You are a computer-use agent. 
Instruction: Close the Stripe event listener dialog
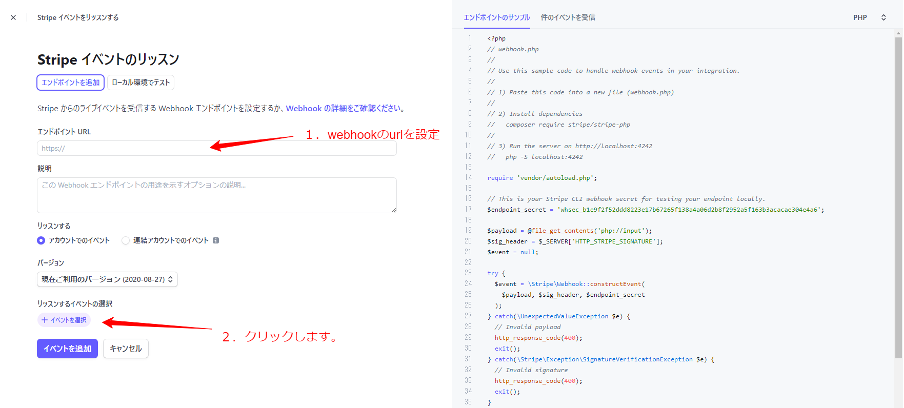coord(13,18)
